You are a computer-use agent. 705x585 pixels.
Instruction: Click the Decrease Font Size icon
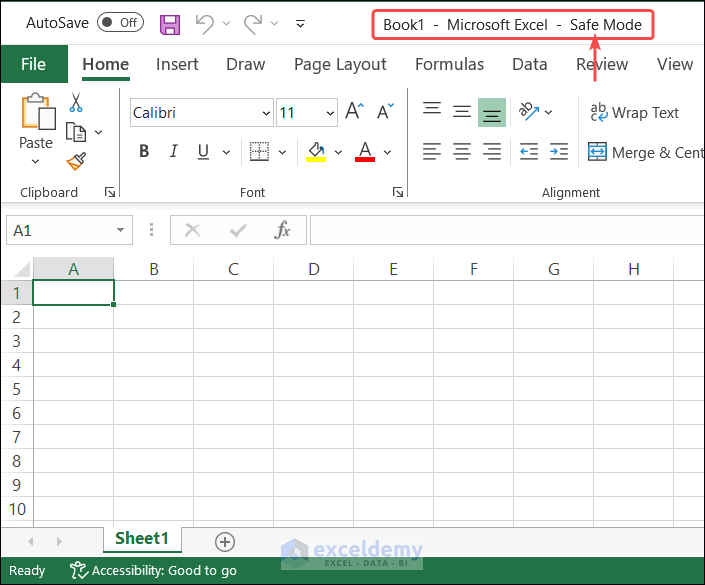[385, 111]
